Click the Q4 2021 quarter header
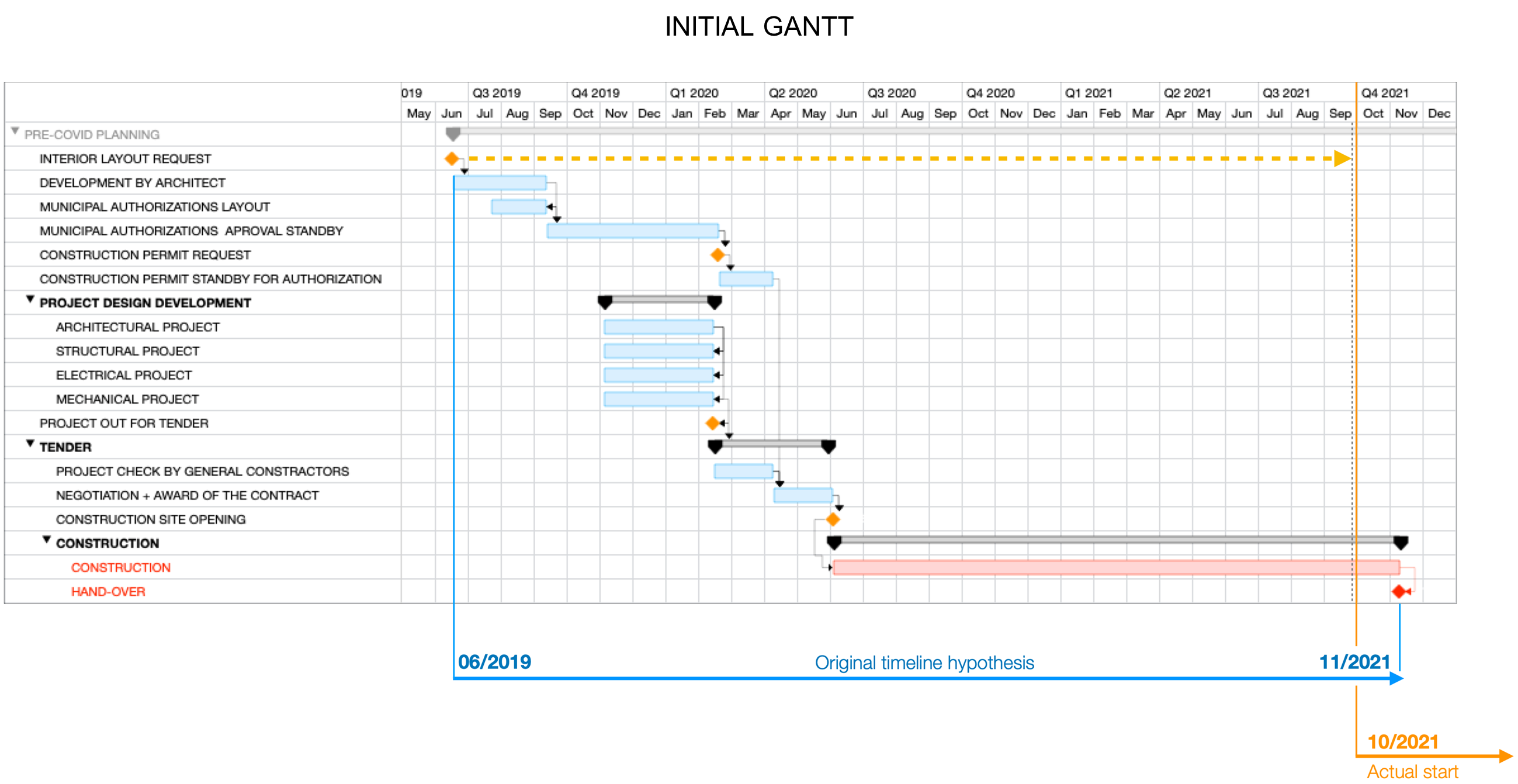 coord(1384,93)
